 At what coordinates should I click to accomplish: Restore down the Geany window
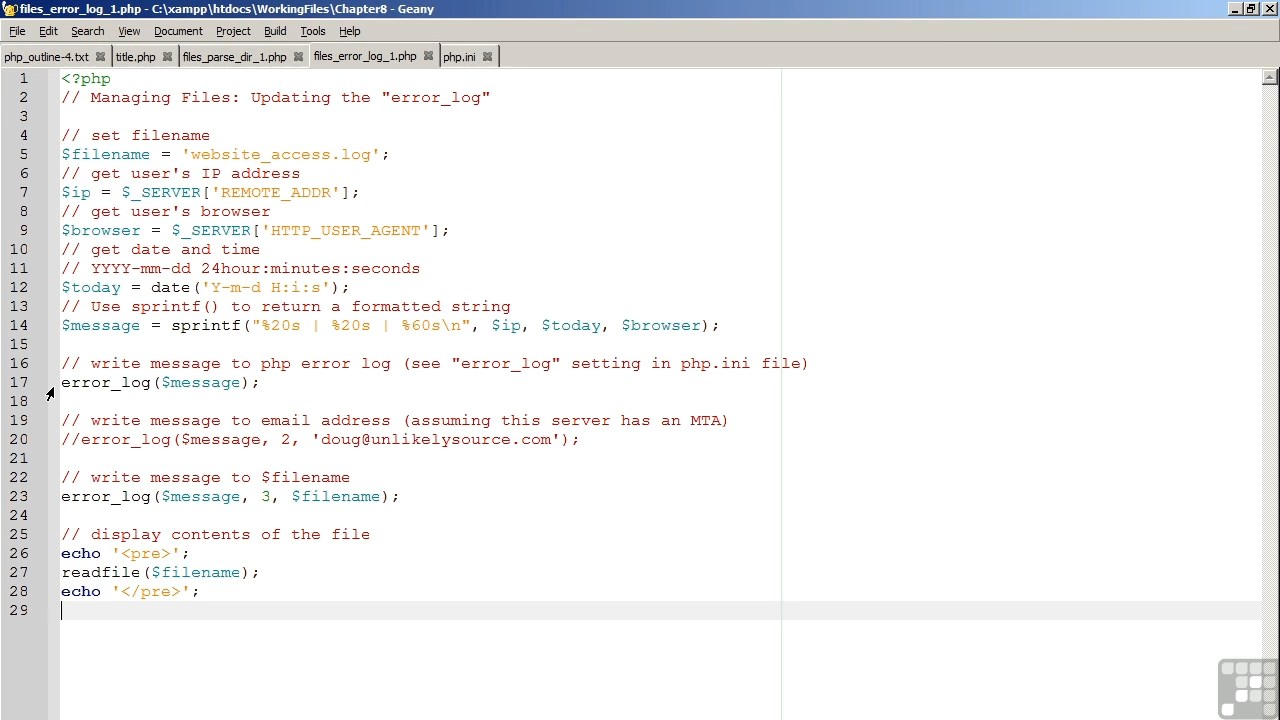(x=1250, y=9)
